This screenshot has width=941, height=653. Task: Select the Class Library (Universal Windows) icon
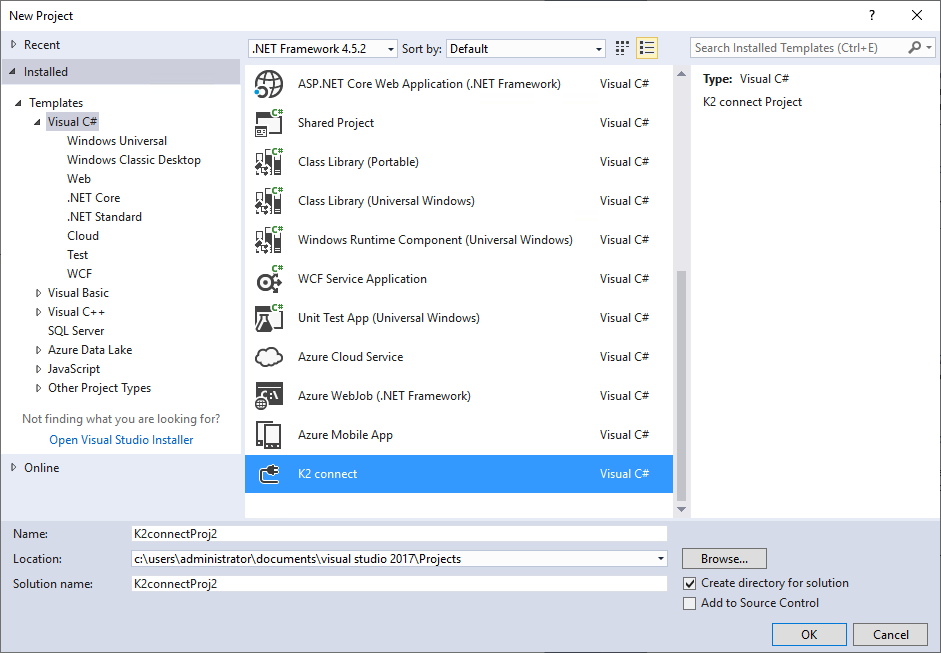(x=268, y=201)
